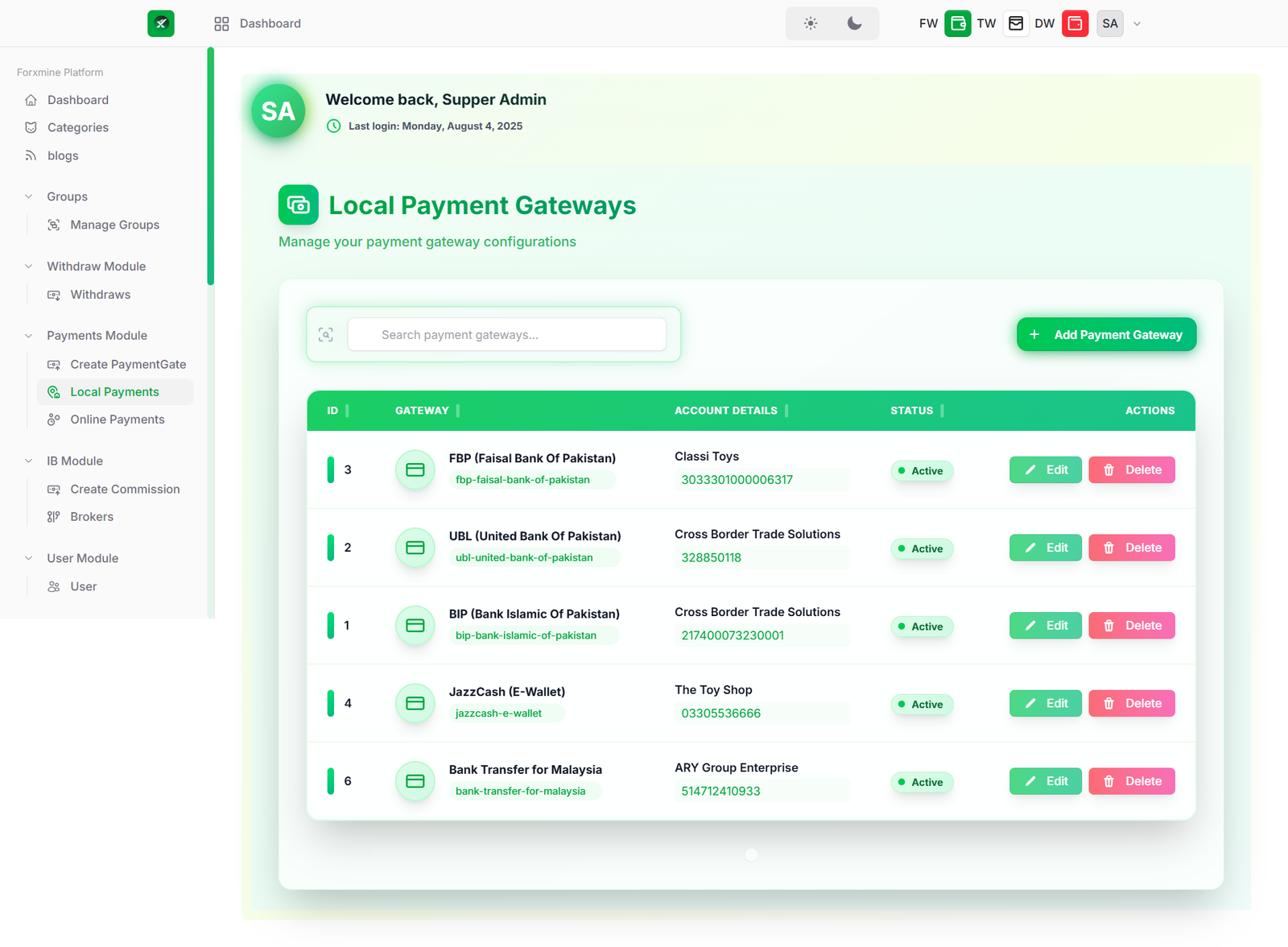Screen dimensions: 1288x947
Task: Click the green FW wallet icon in header
Action: (x=957, y=23)
